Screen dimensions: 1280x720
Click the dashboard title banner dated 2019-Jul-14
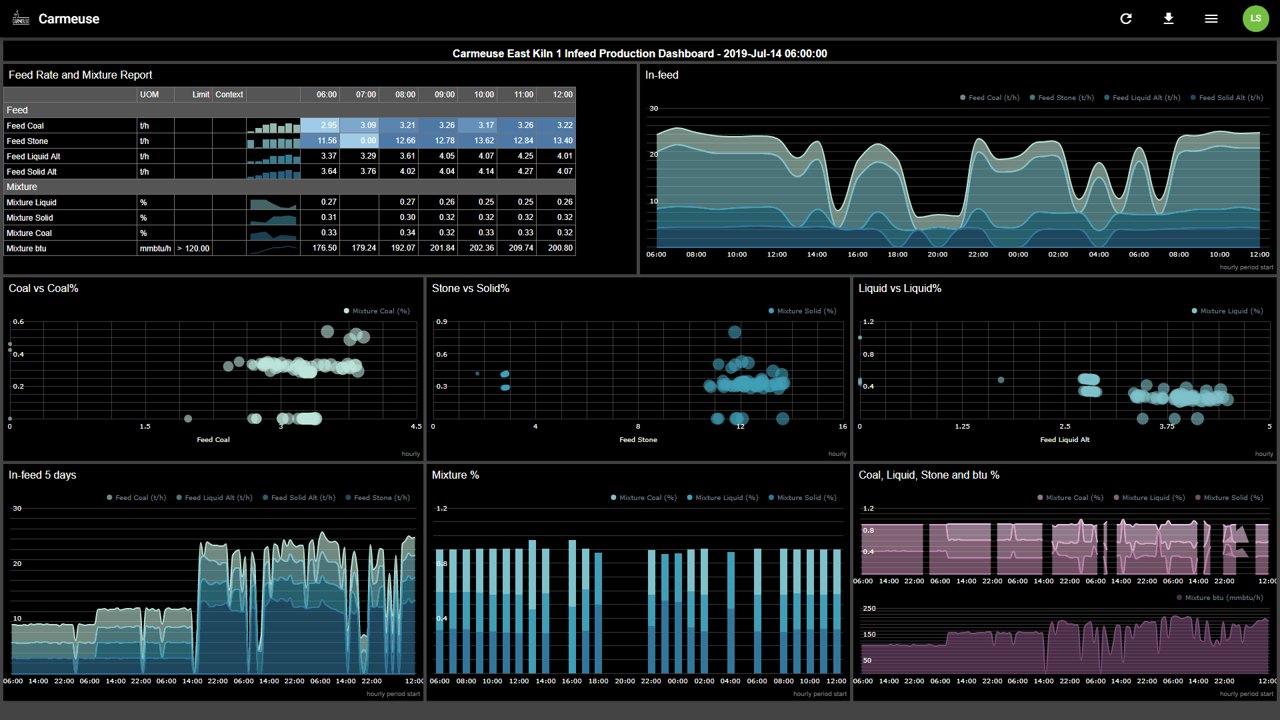coord(640,54)
